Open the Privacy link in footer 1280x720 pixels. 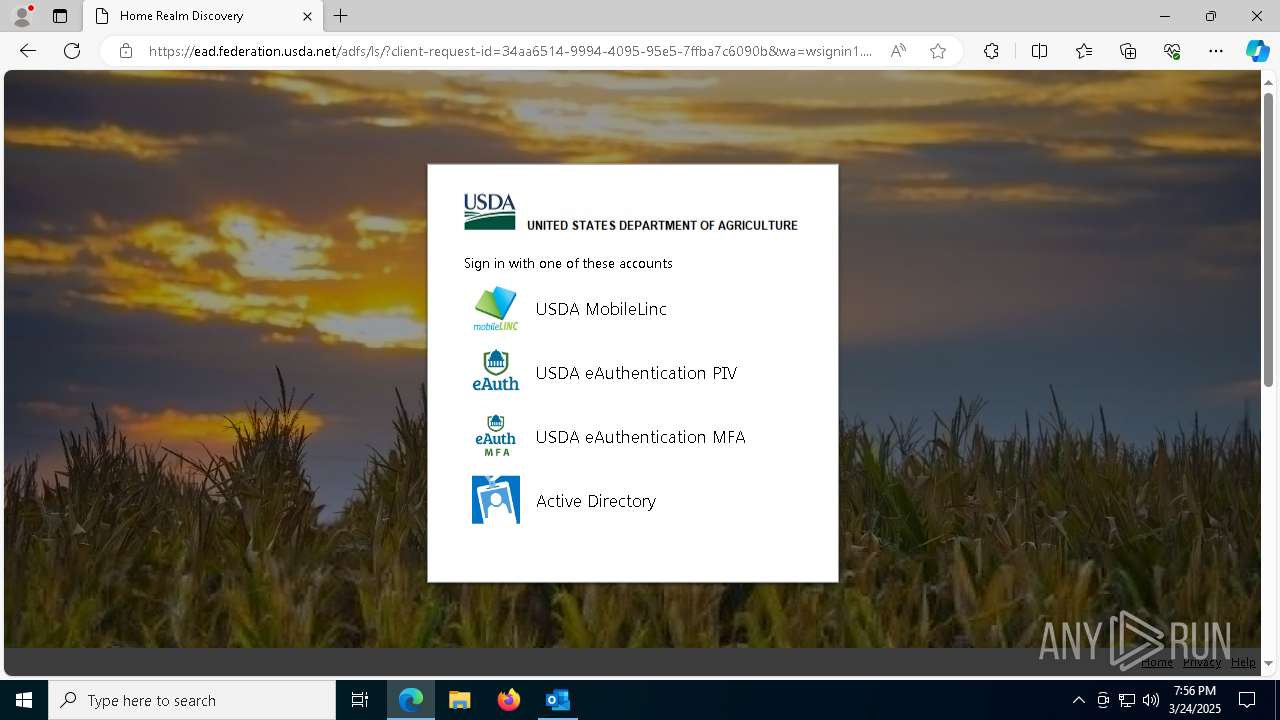(1202, 662)
